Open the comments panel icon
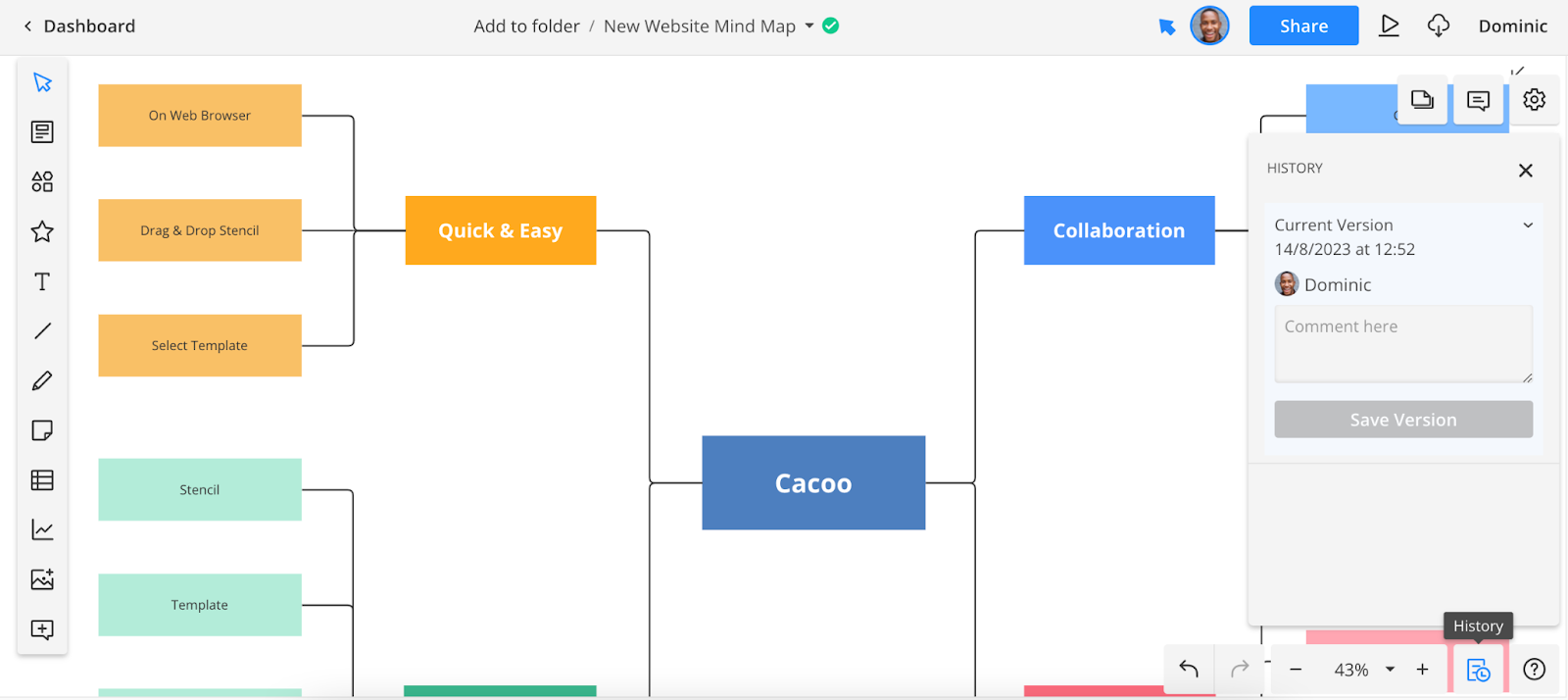The image size is (1568, 700). [x=1479, y=99]
